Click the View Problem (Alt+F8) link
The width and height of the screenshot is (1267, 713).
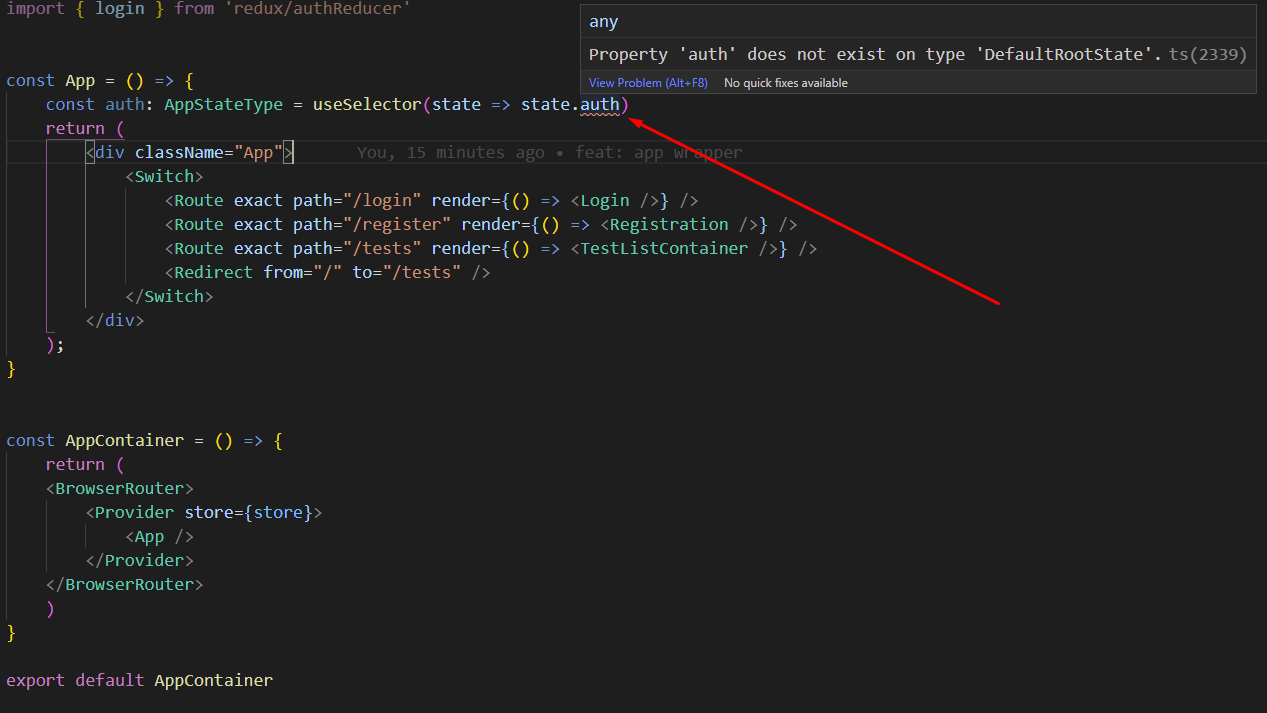pyautogui.click(x=648, y=83)
